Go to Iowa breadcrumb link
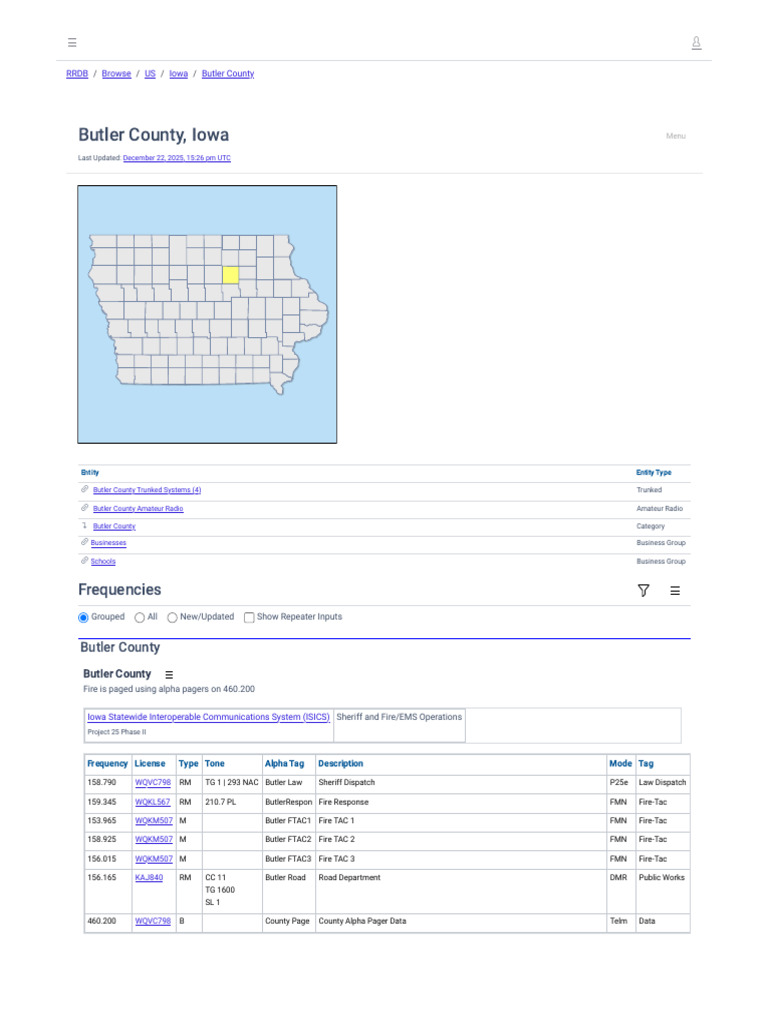The image size is (768, 1024). point(178,74)
